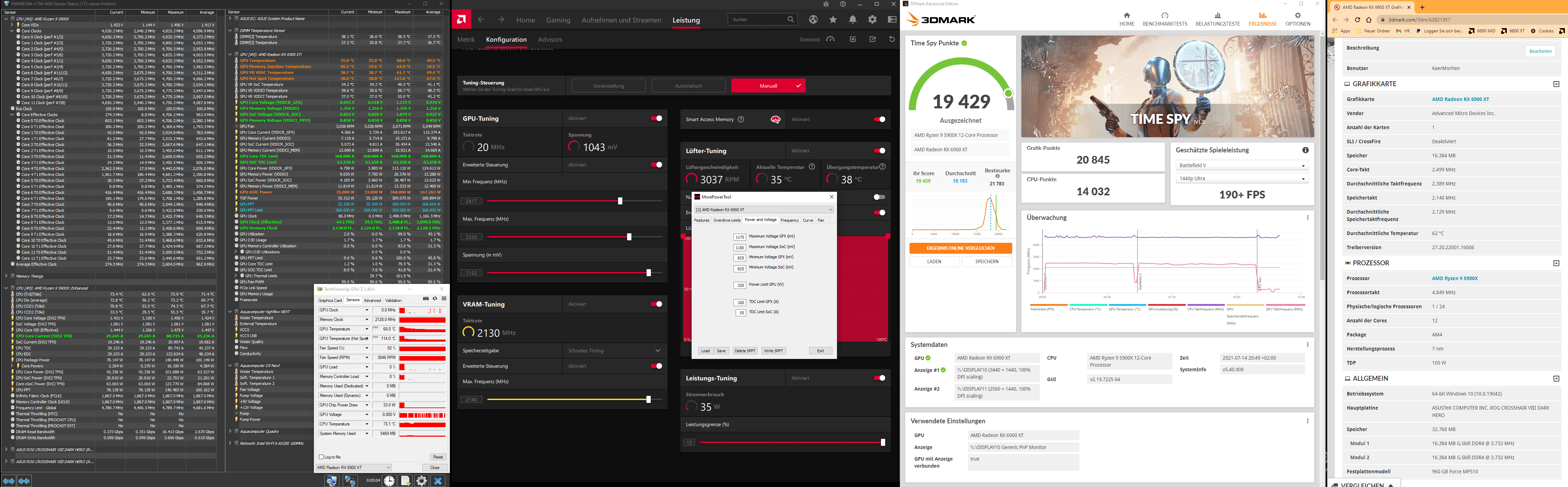Click ERGEBNIS ONLINE VERGLEICHEN button
Screen dimensions: 1568x487
[960, 248]
